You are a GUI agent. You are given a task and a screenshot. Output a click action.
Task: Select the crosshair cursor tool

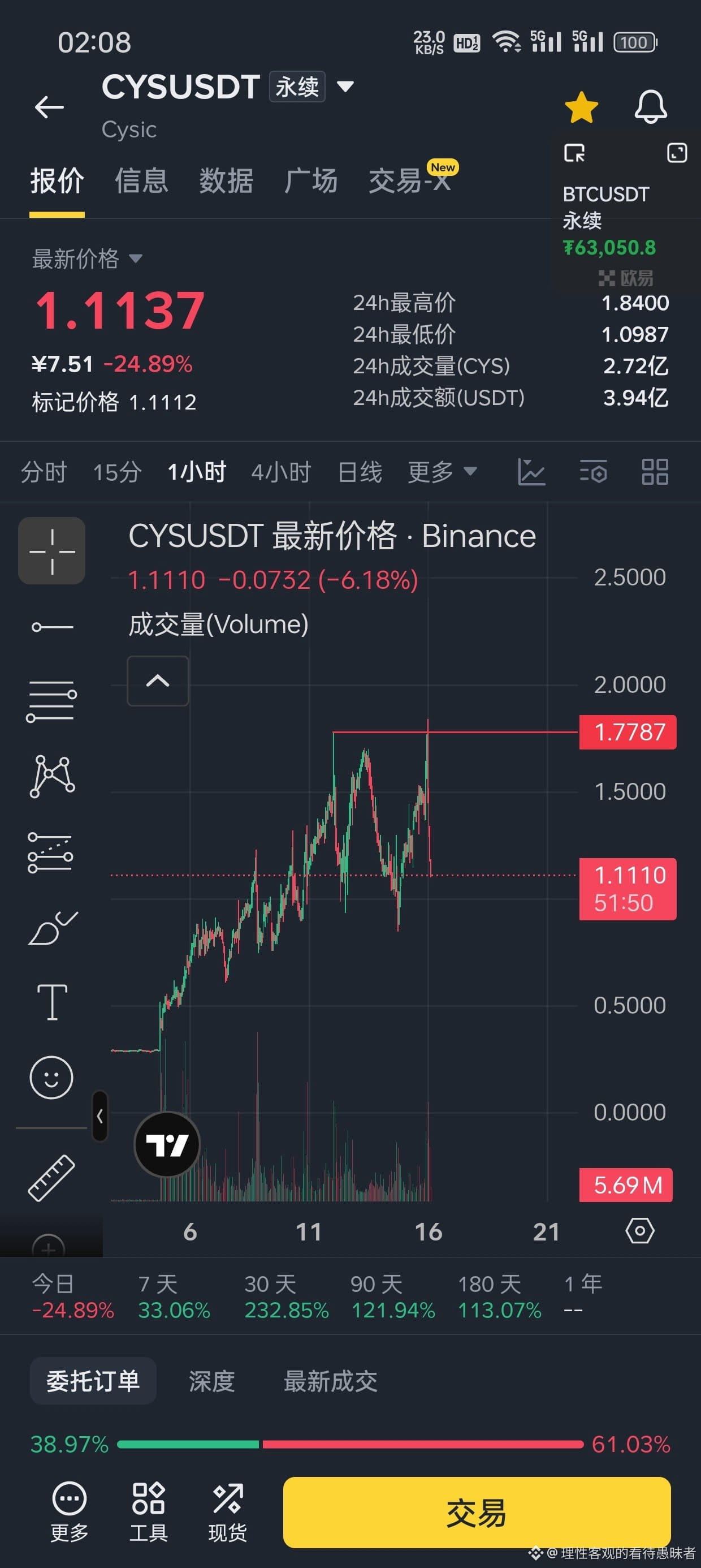tap(51, 550)
